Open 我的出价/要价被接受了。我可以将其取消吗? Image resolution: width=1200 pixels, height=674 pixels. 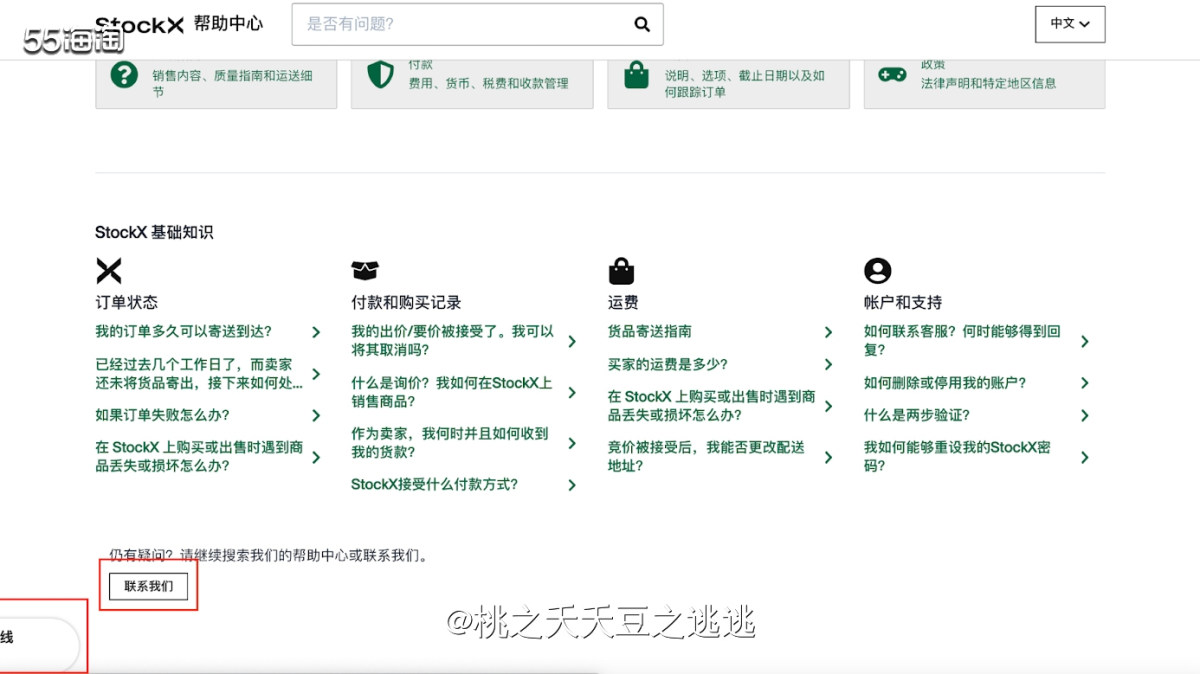452,340
